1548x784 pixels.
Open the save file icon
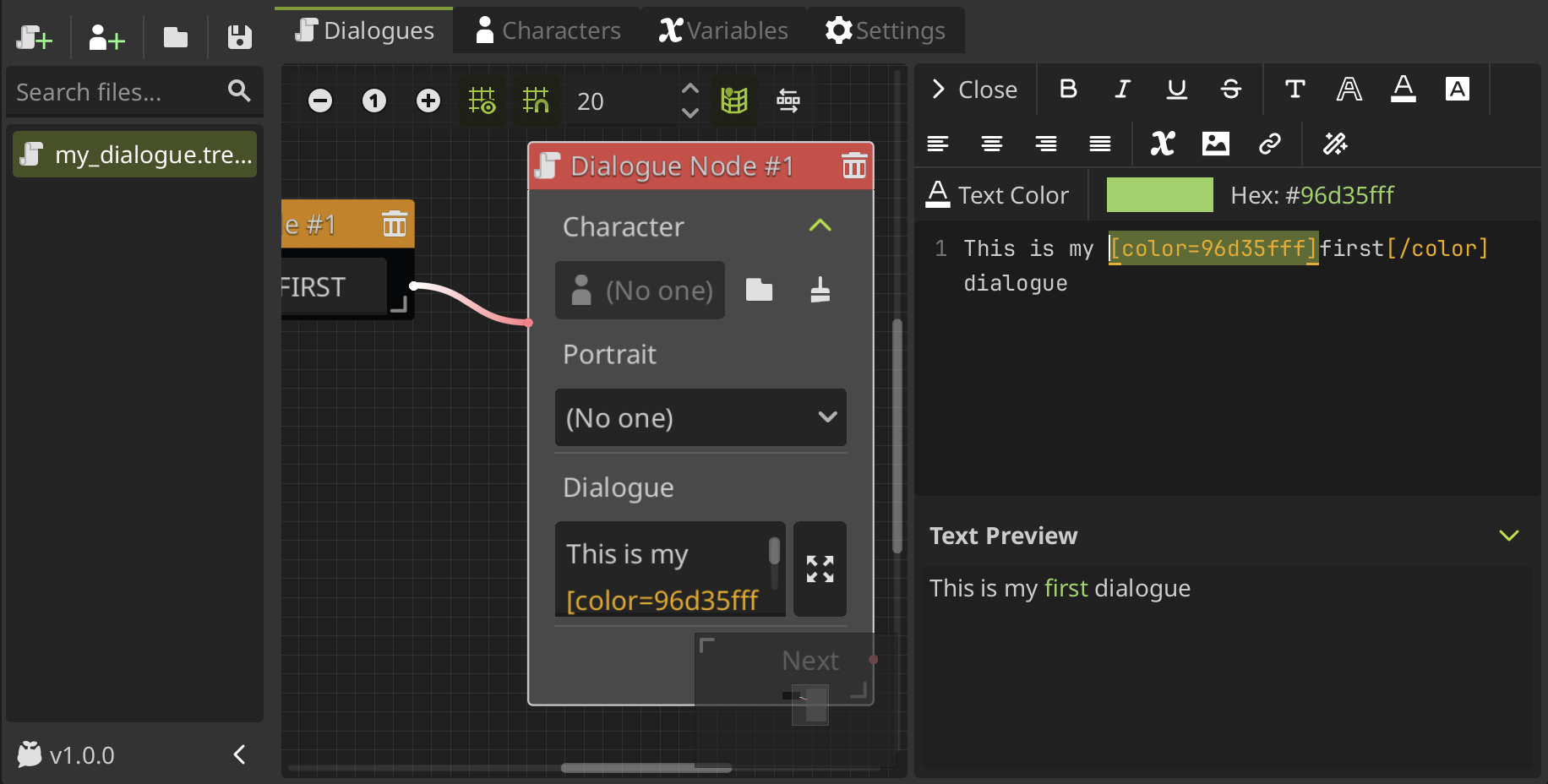tap(238, 36)
